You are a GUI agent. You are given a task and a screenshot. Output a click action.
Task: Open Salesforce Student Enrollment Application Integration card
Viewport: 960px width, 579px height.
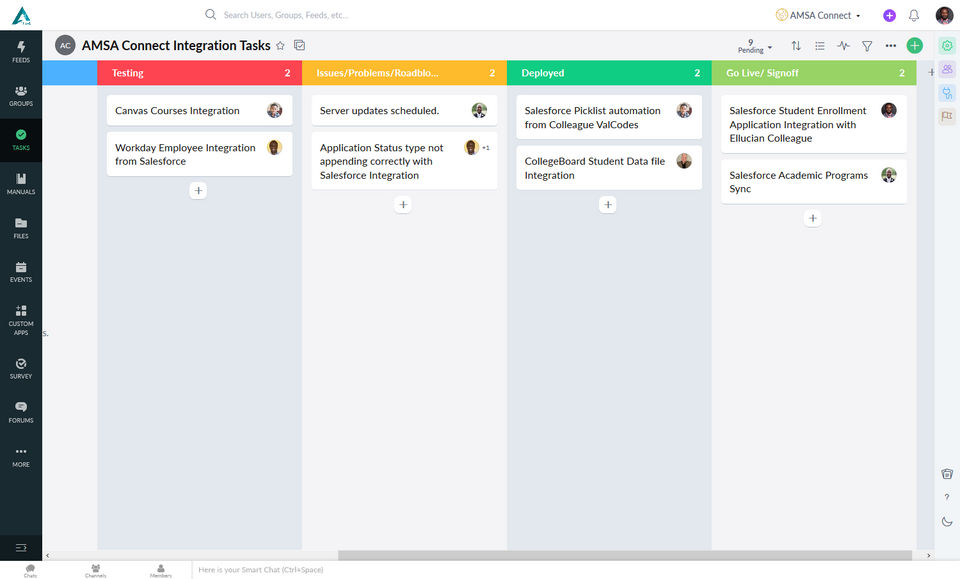(814, 124)
